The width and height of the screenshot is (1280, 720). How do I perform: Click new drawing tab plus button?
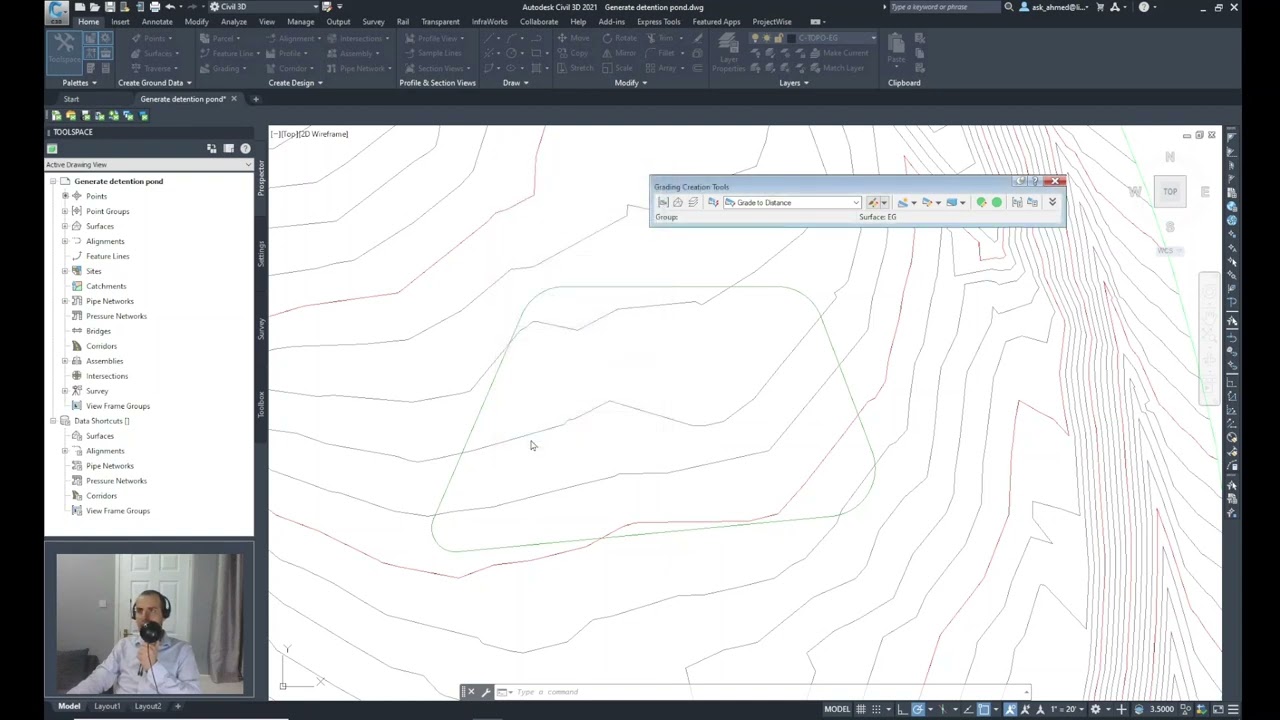click(x=255, y=99)
